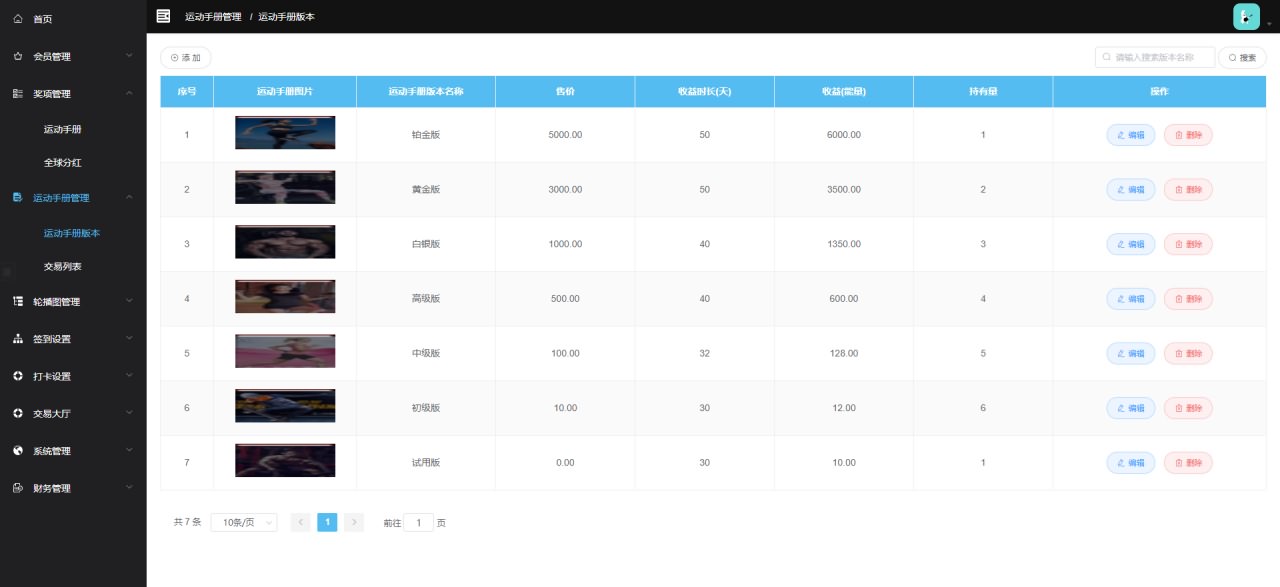1280x587 pixels.
Task: Click the 财务管理 sidebar icon
Action: [18, 488]
